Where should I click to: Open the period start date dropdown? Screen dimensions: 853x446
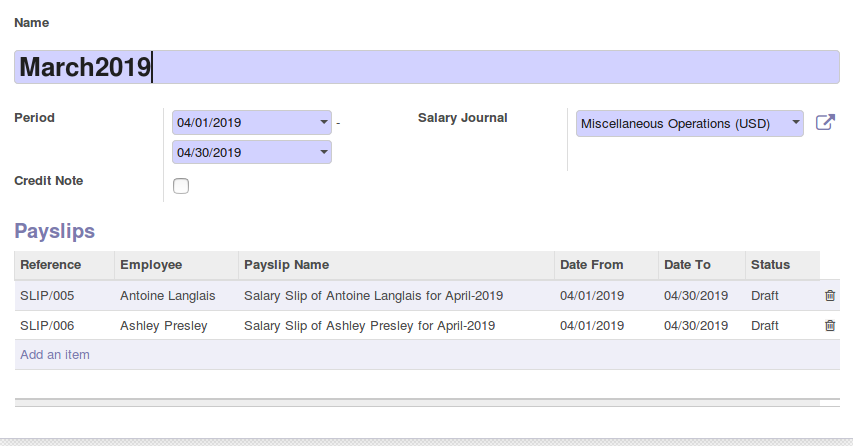[x=324, y=123]
